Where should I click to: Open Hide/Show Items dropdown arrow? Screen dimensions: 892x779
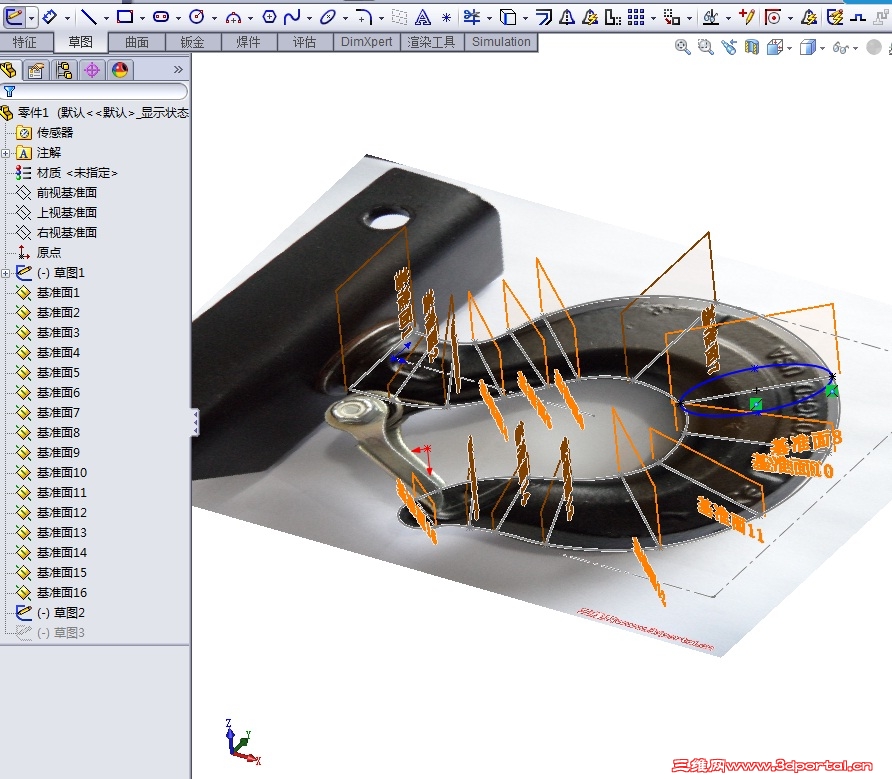tap(856, 48)
